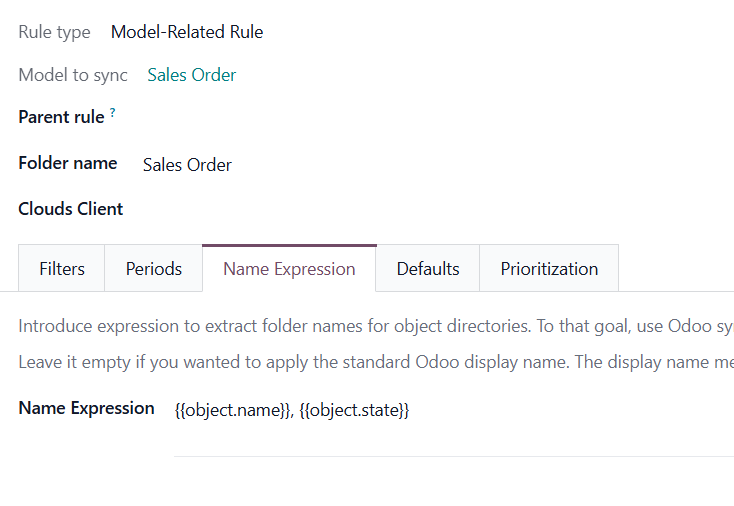This screenshot has width=734, height=506.
Task: Click the Model-Related Rule type value
Action: 187,32
